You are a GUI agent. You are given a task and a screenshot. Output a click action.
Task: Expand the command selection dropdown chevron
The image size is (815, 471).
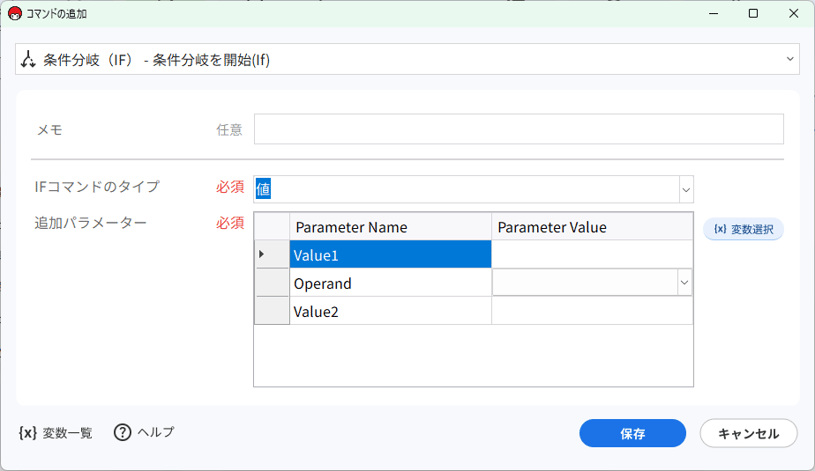pos(790,59)
